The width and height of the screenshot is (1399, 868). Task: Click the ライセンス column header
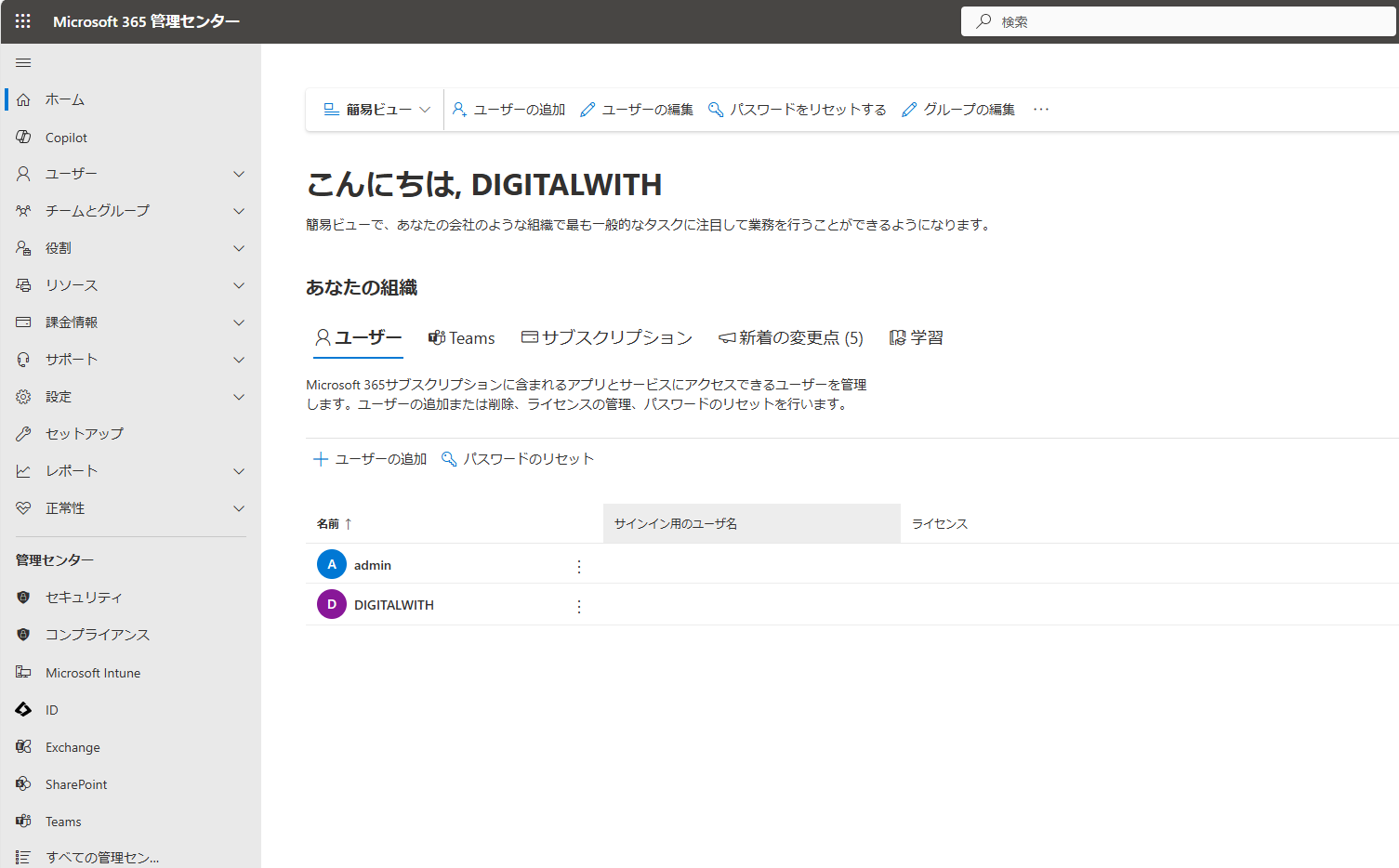click(940, 524)
